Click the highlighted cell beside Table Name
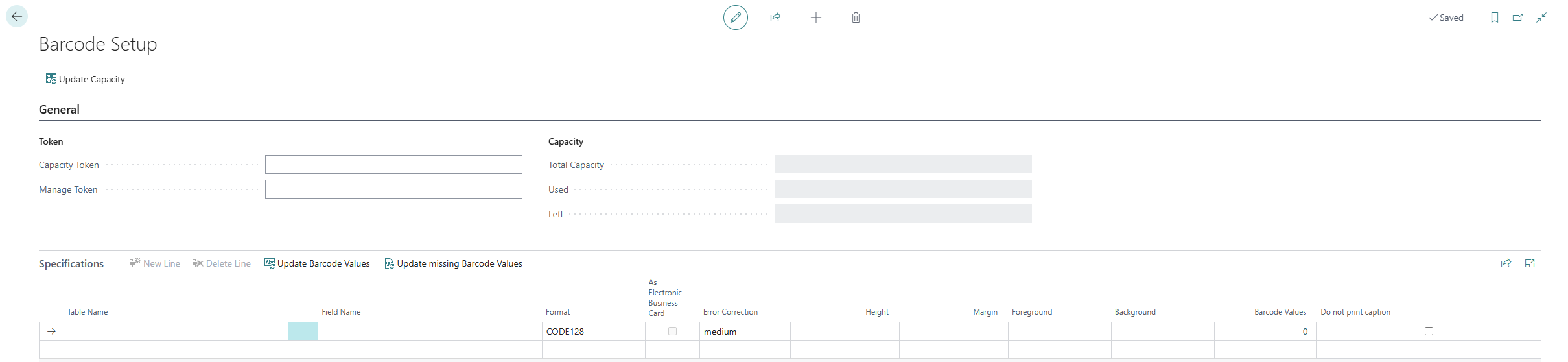This screenshot has height=362, width=1568. coord(303,332)
